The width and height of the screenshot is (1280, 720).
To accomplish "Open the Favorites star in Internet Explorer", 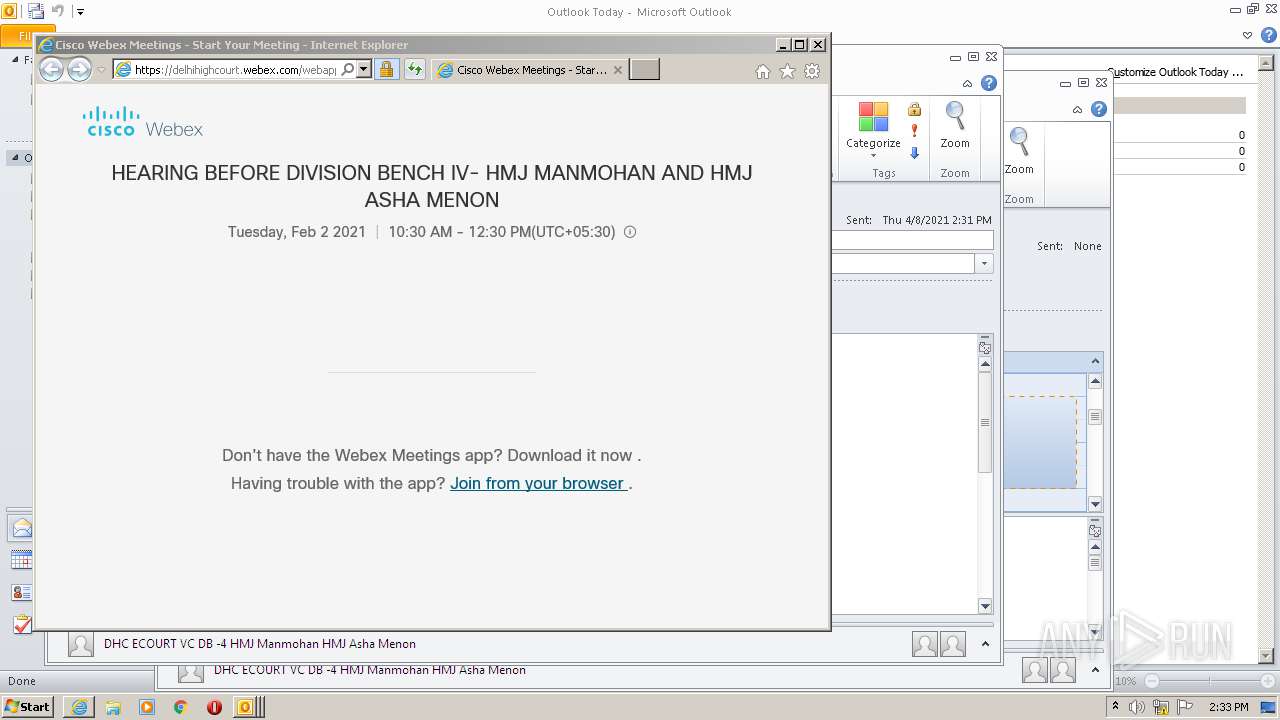I will (787, 71).
